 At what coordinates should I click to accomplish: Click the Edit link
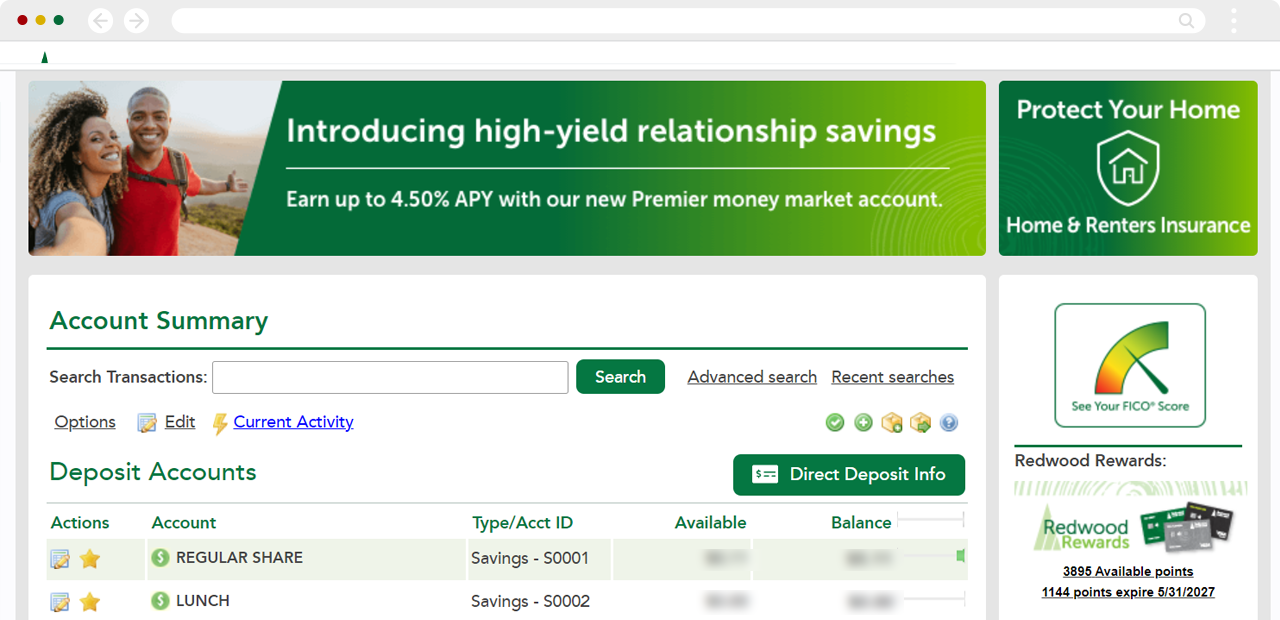180,422
